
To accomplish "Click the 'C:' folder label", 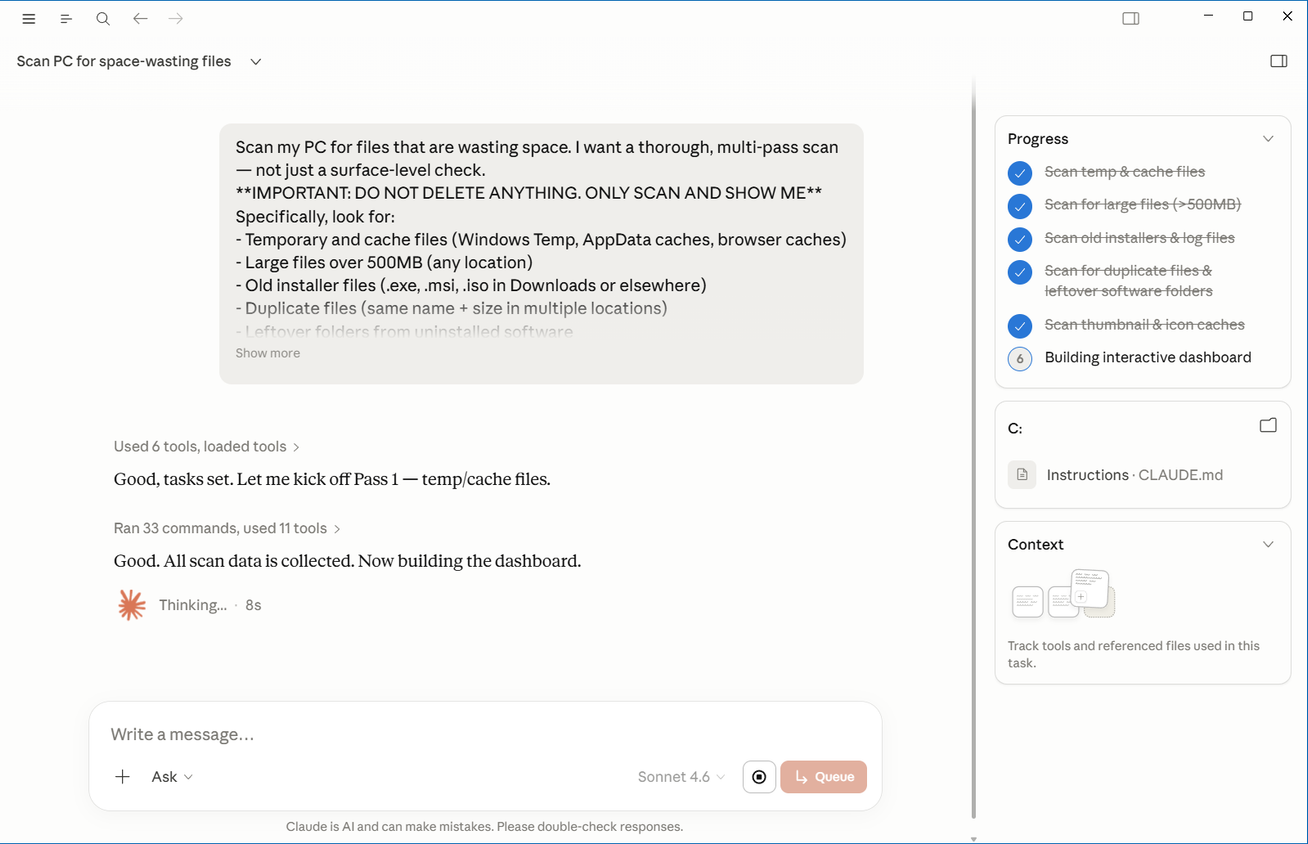I will click(1015, 429).
